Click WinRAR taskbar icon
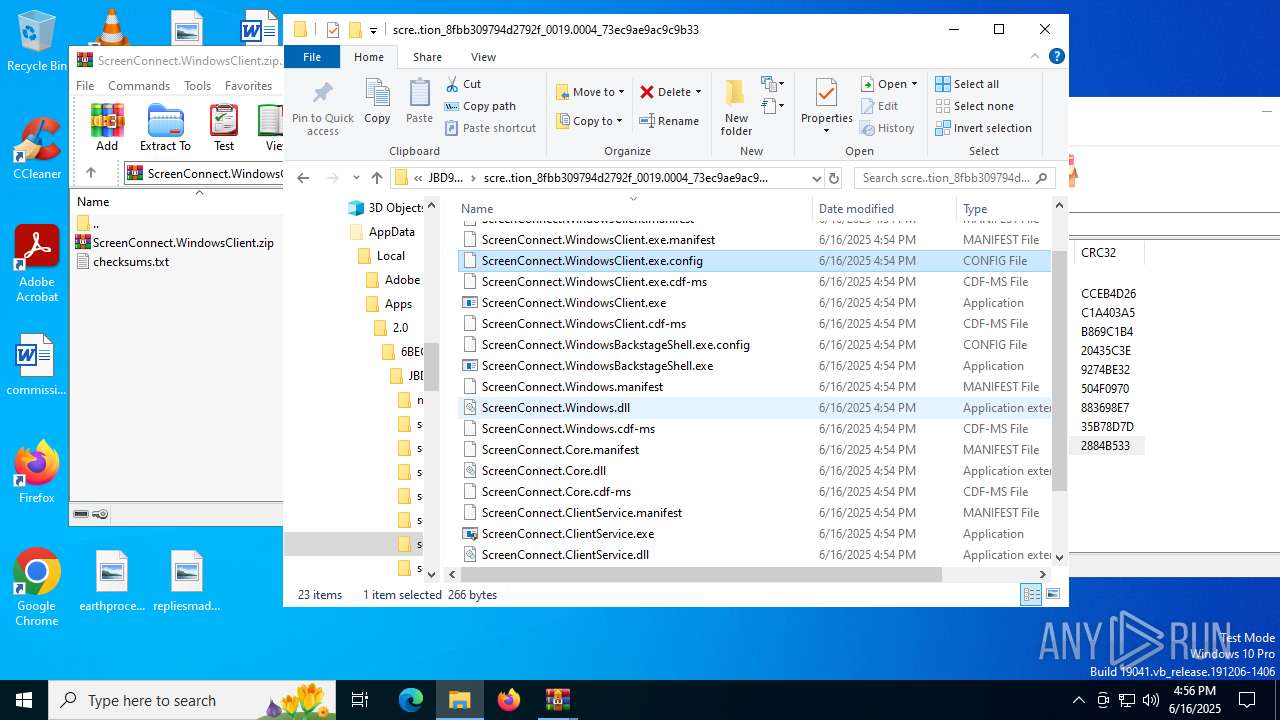1280x720 pixels. [557, 700]
